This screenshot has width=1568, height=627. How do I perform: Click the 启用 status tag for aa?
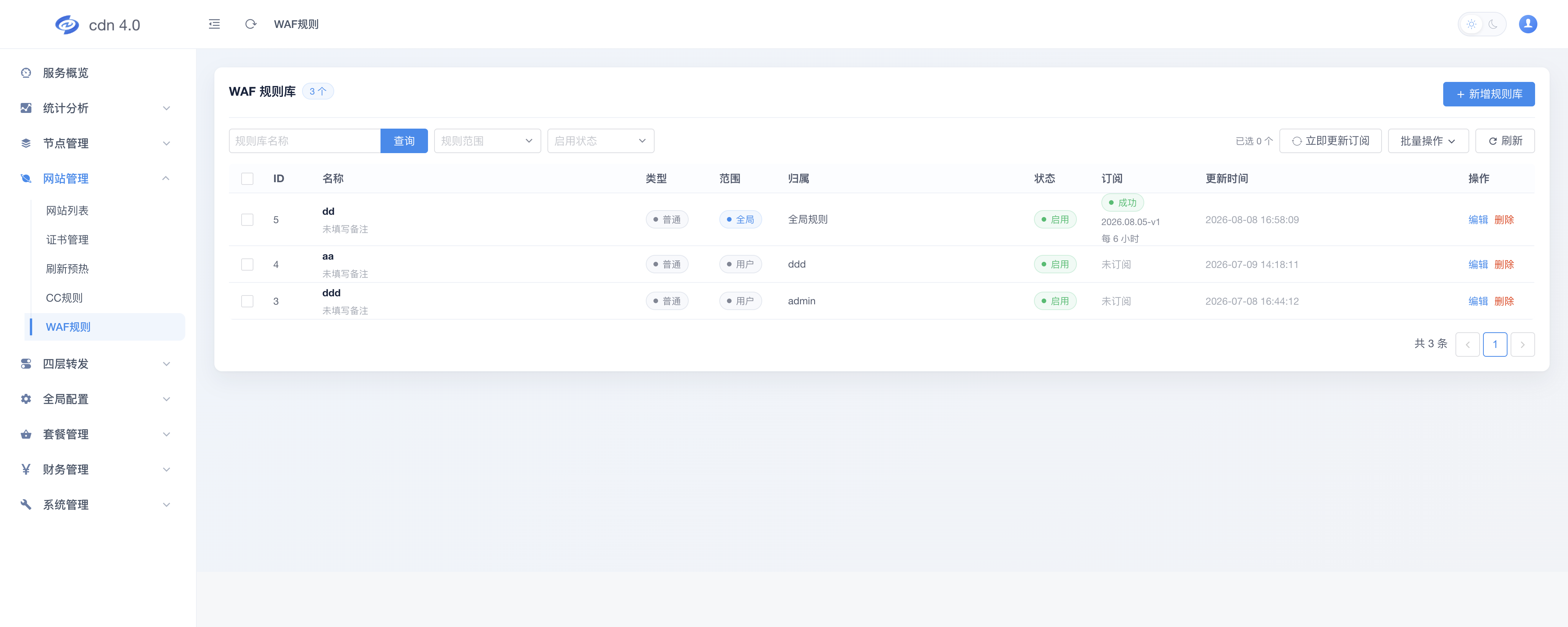tap(1055, 265)
